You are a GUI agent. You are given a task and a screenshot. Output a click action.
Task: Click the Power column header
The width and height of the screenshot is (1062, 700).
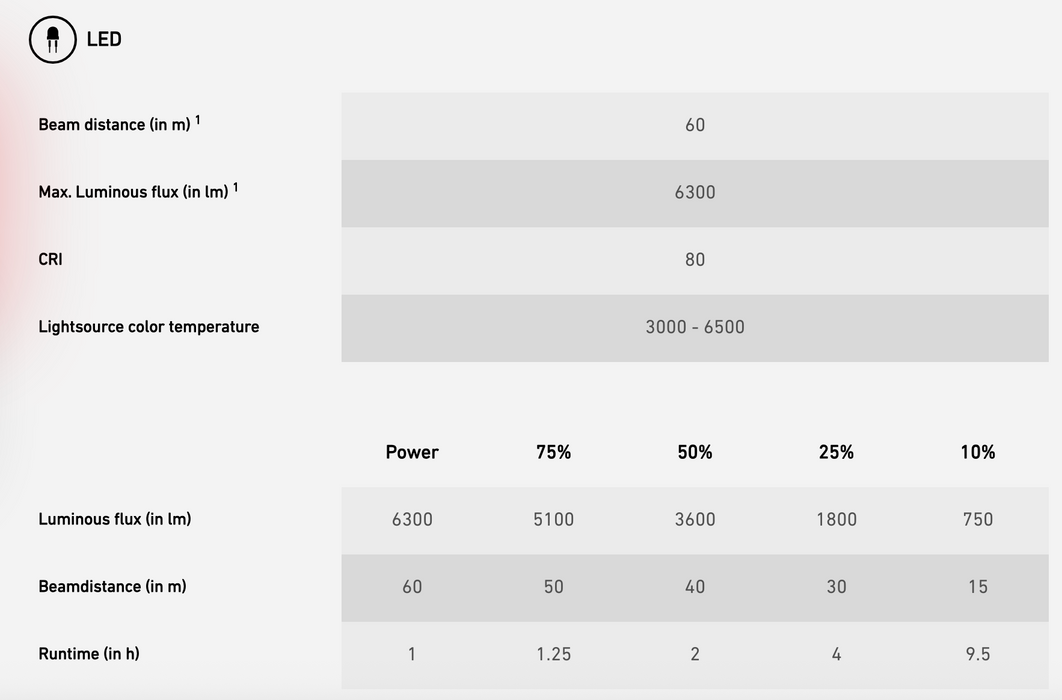click(412, 452)
